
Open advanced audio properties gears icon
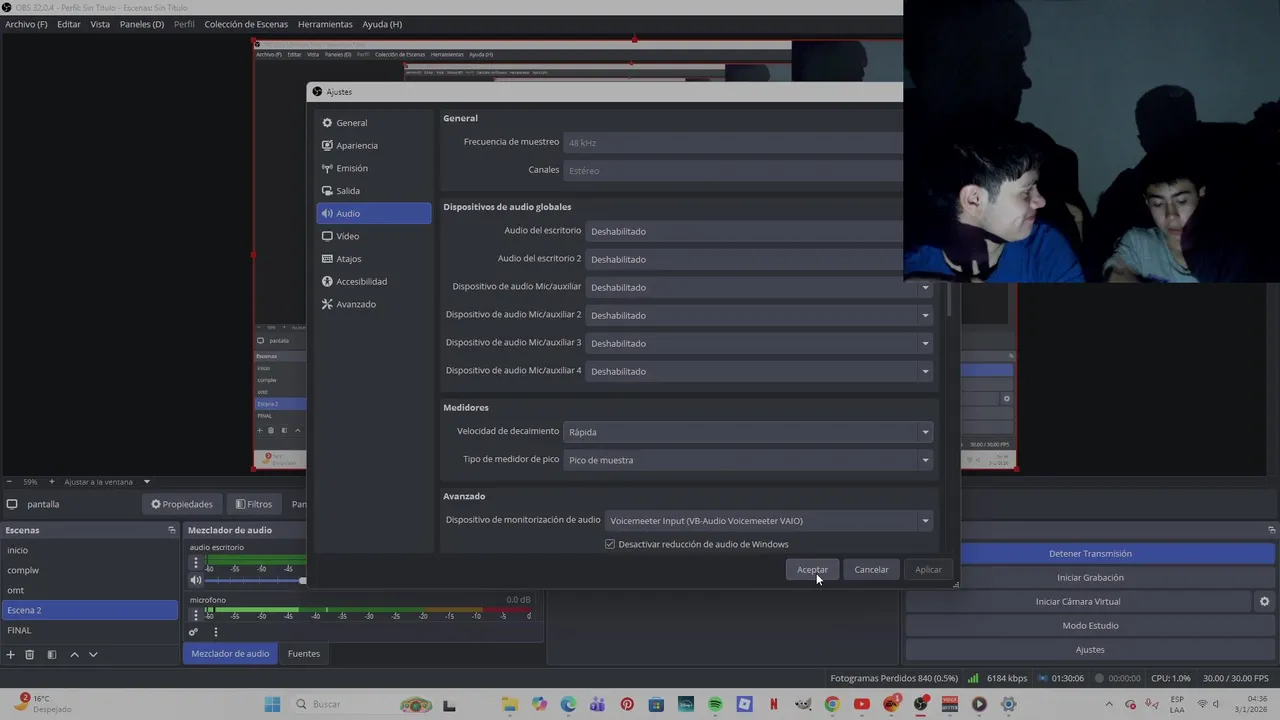pos(194,632)
